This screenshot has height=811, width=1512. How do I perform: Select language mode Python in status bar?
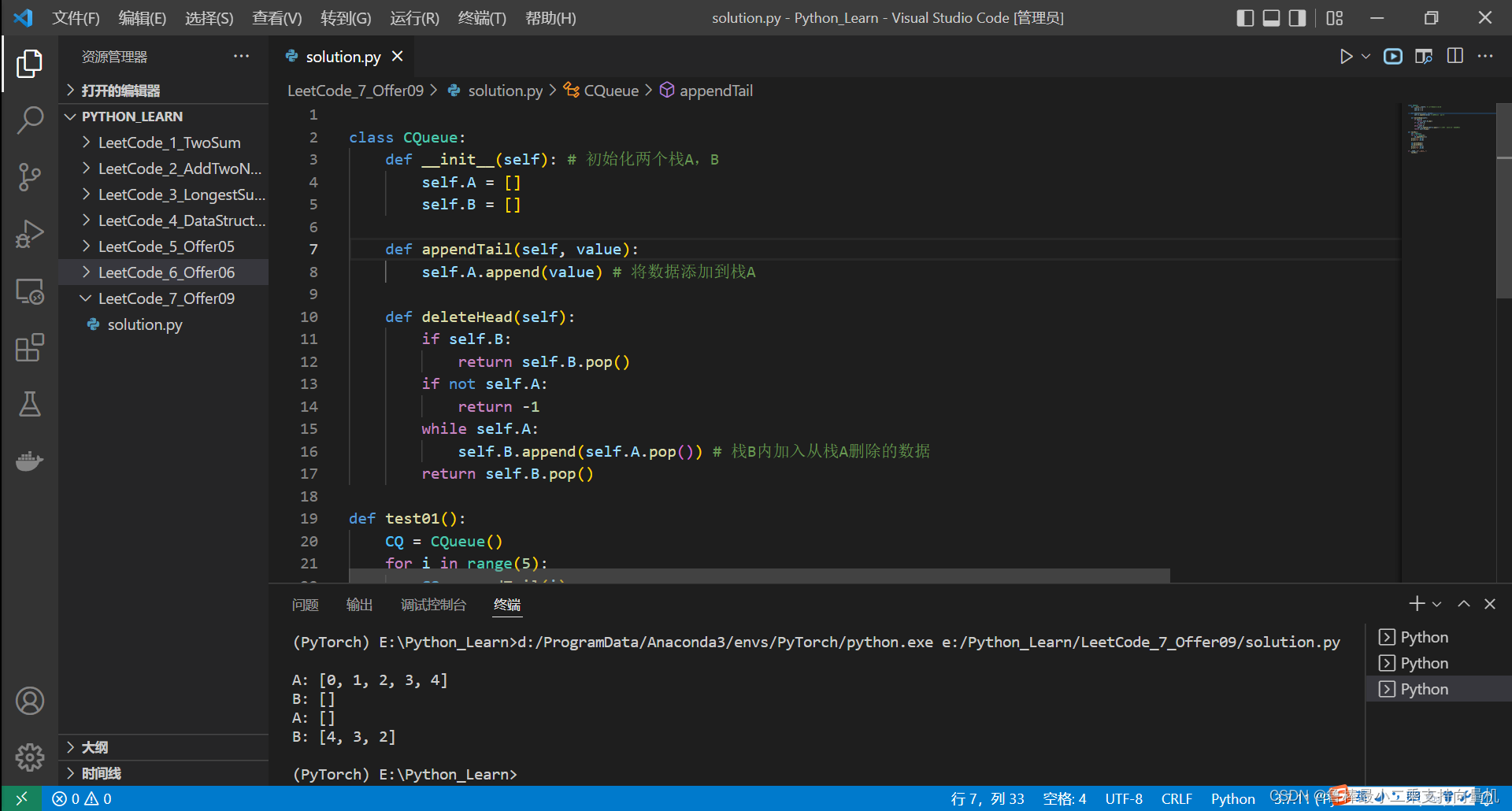pos(1233,798)
